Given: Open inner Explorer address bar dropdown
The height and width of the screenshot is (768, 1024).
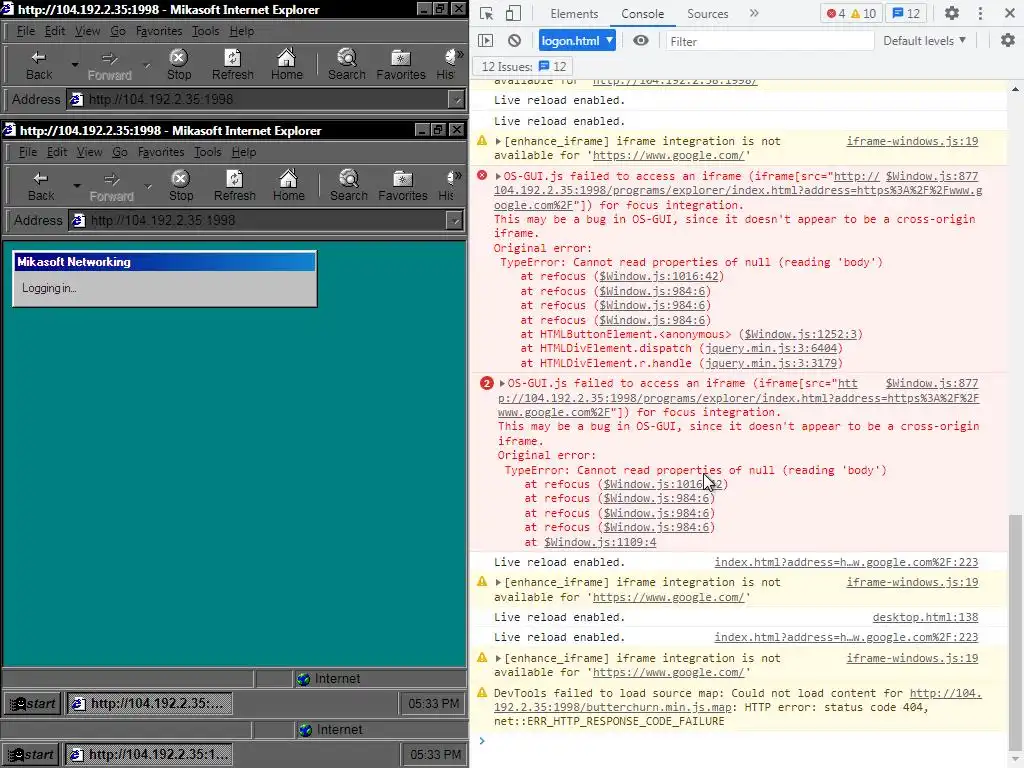Looking at the screenshot, I should [x=455, y=221].
